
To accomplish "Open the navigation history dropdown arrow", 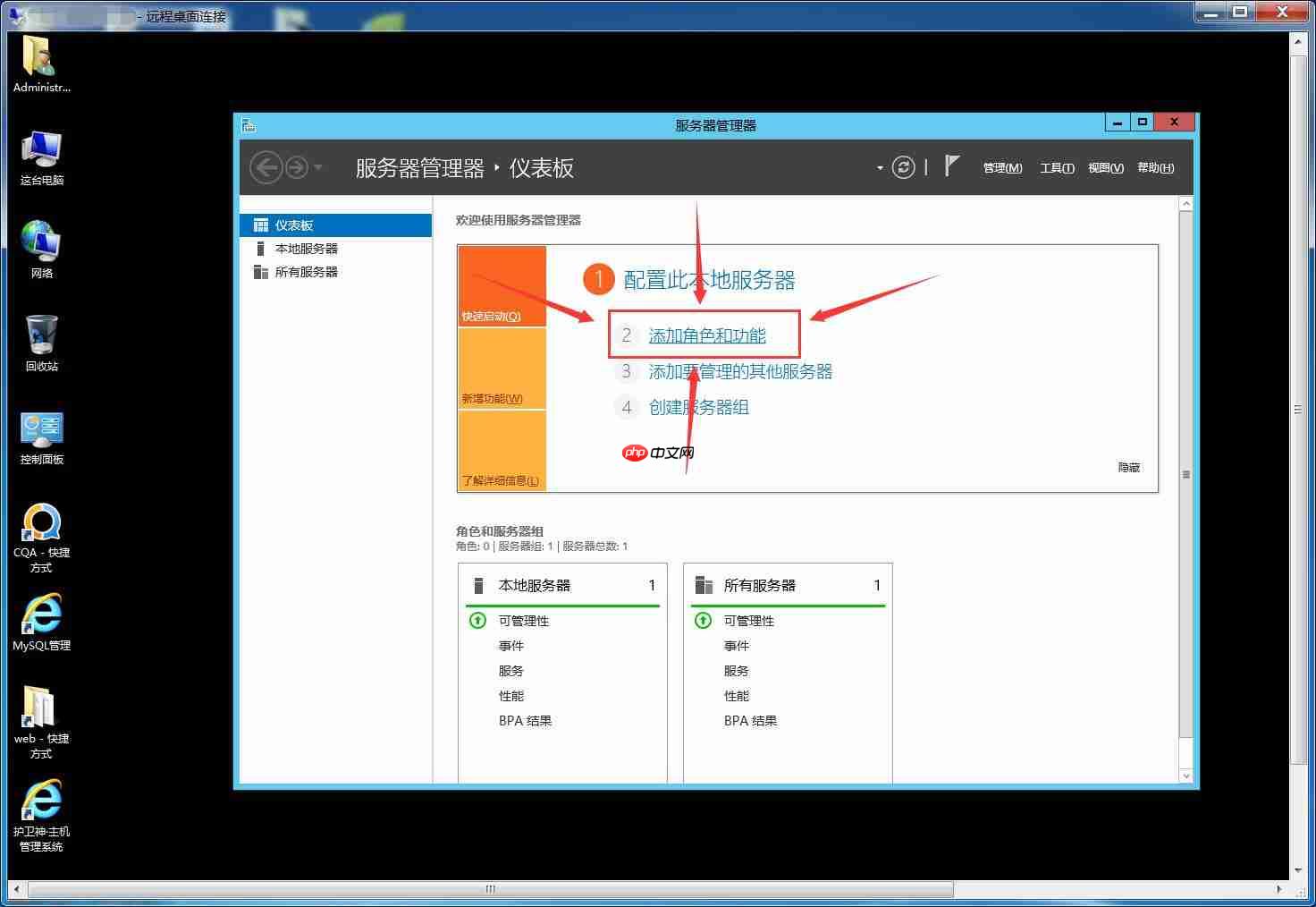I will [x=318, y=167].
